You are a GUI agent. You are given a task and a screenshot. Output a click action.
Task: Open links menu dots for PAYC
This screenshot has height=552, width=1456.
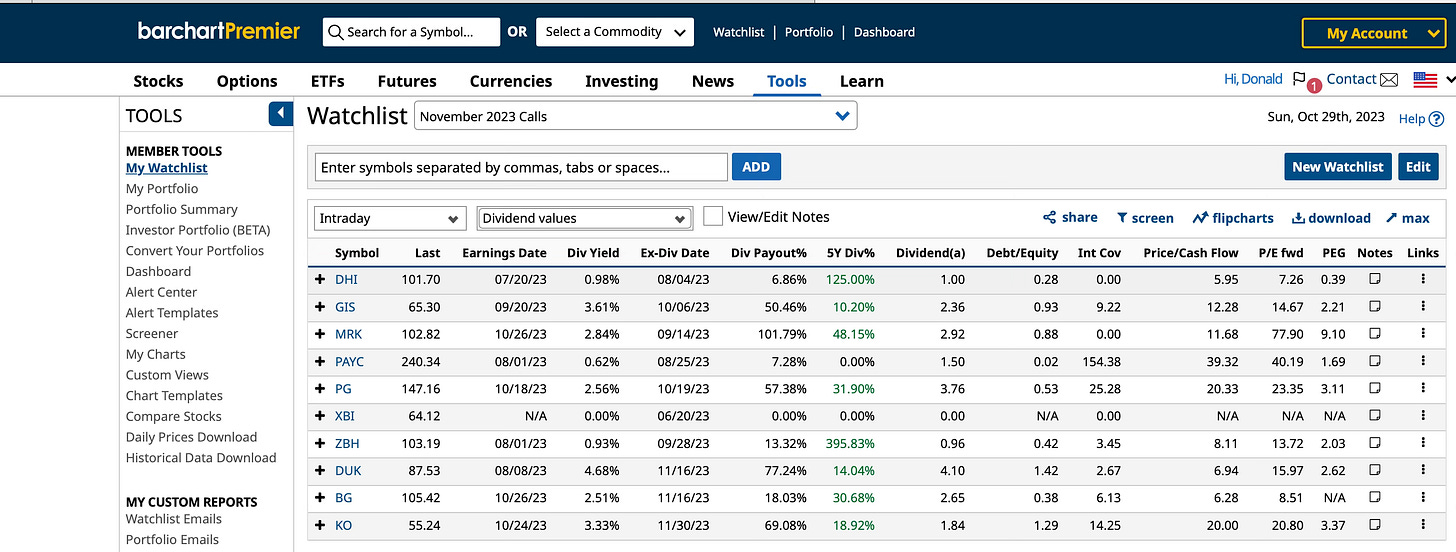point(1422,361)
